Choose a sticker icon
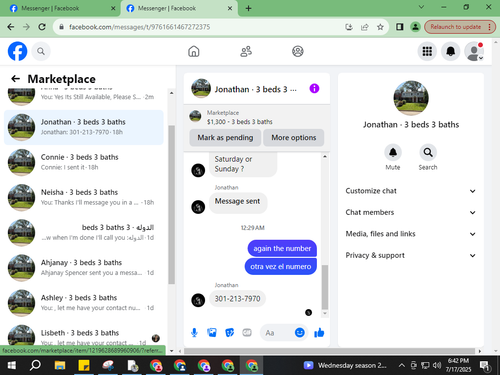Screen dimensions: 500x375 coord(229,332)
